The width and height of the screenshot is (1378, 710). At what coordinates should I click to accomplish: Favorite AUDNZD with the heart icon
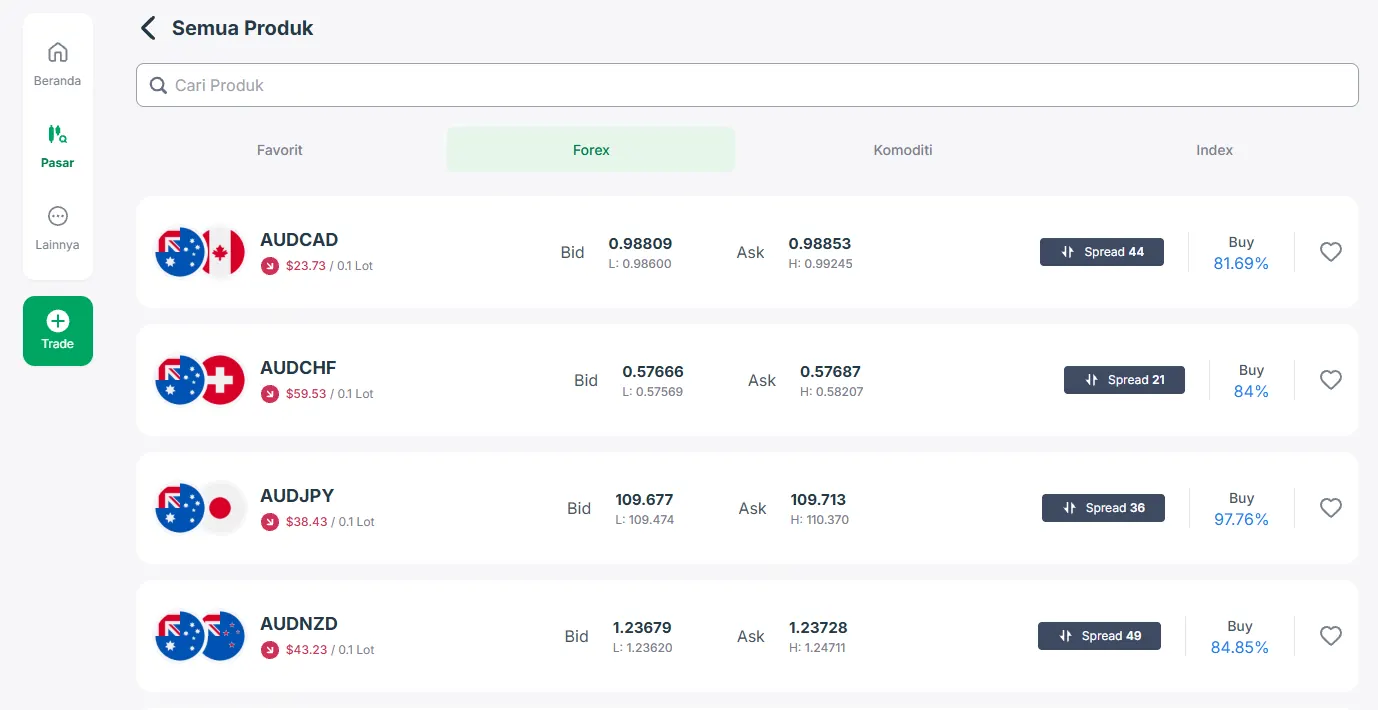click(x=1330, y=636)
